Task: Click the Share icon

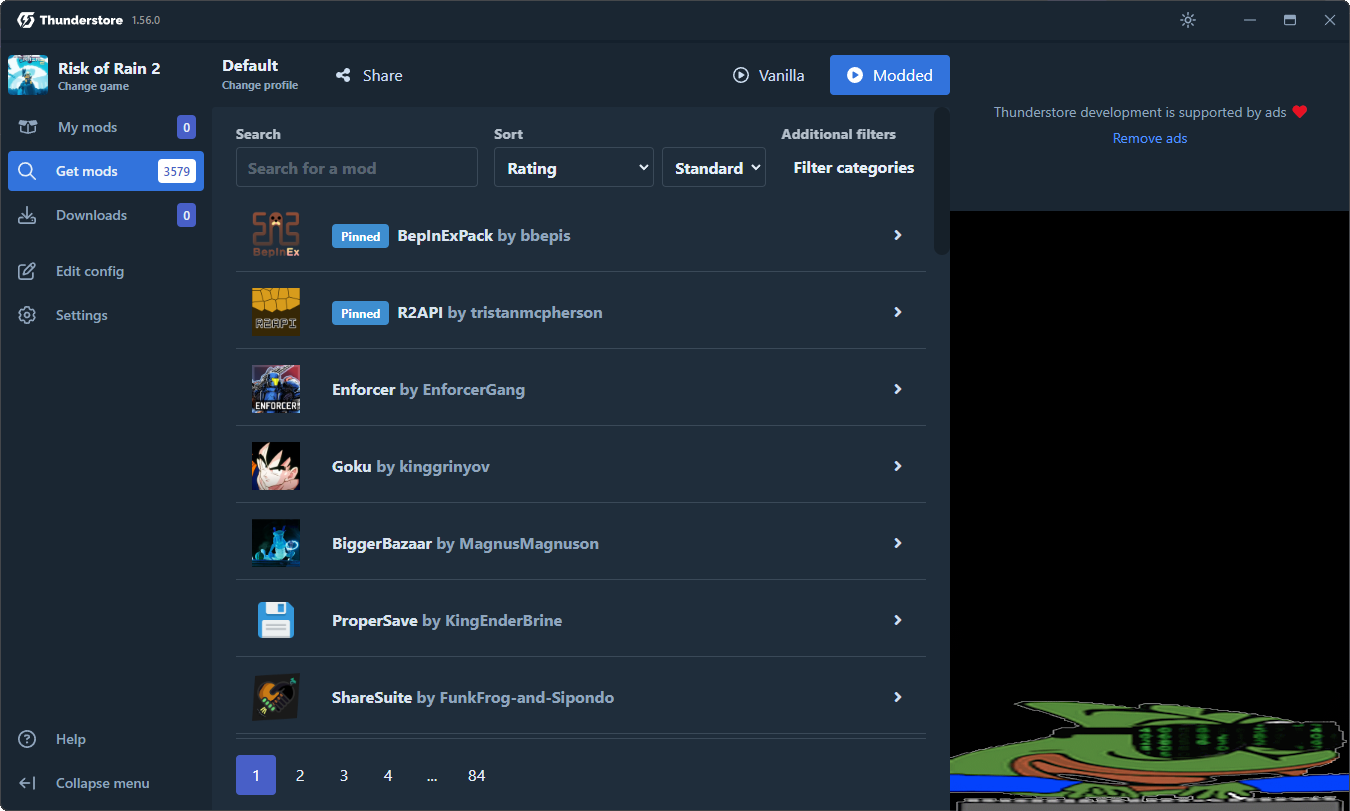Action: [343, 75]
